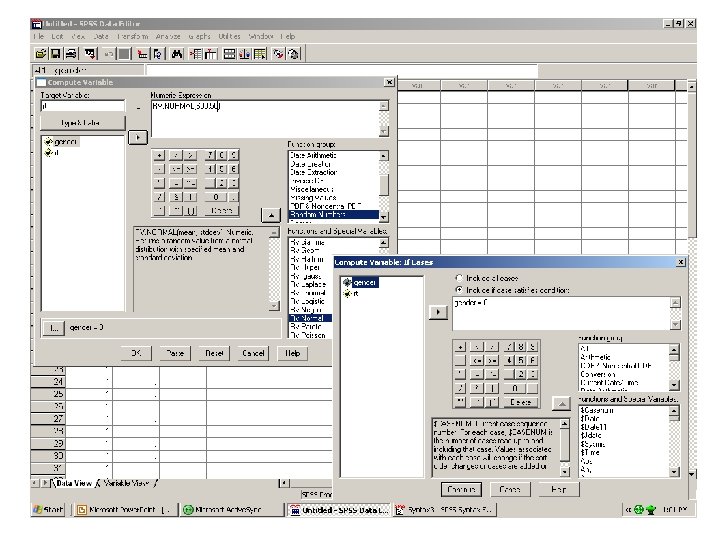Screen dimensions: 720x540
Task: Click 5 key on If Cases keypad
Action: pyautogui.click(x=521, y=360)
